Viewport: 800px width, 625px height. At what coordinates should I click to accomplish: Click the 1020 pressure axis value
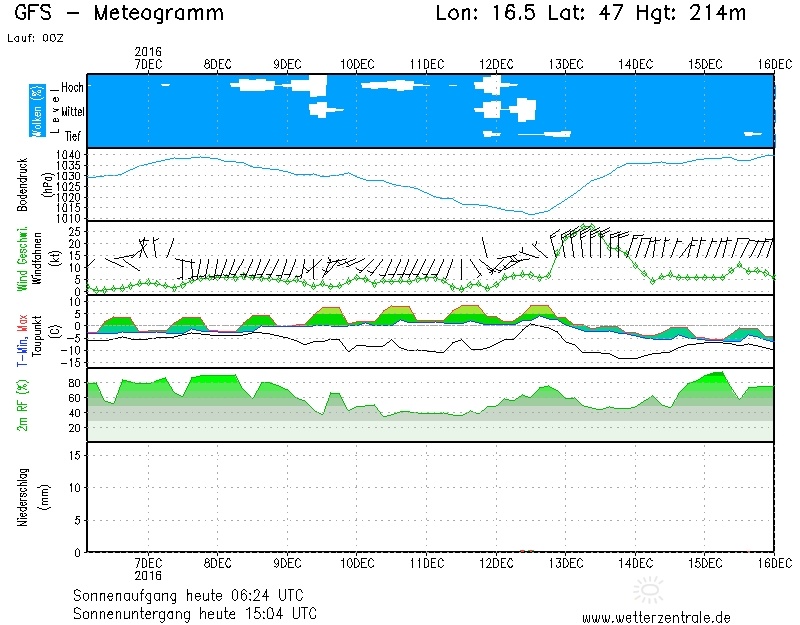(68, 197)
